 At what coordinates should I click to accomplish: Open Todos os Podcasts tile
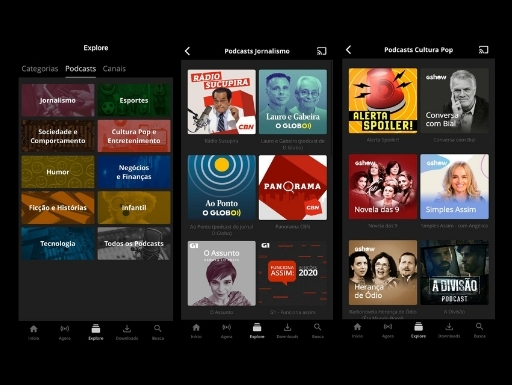coord(134,243)
